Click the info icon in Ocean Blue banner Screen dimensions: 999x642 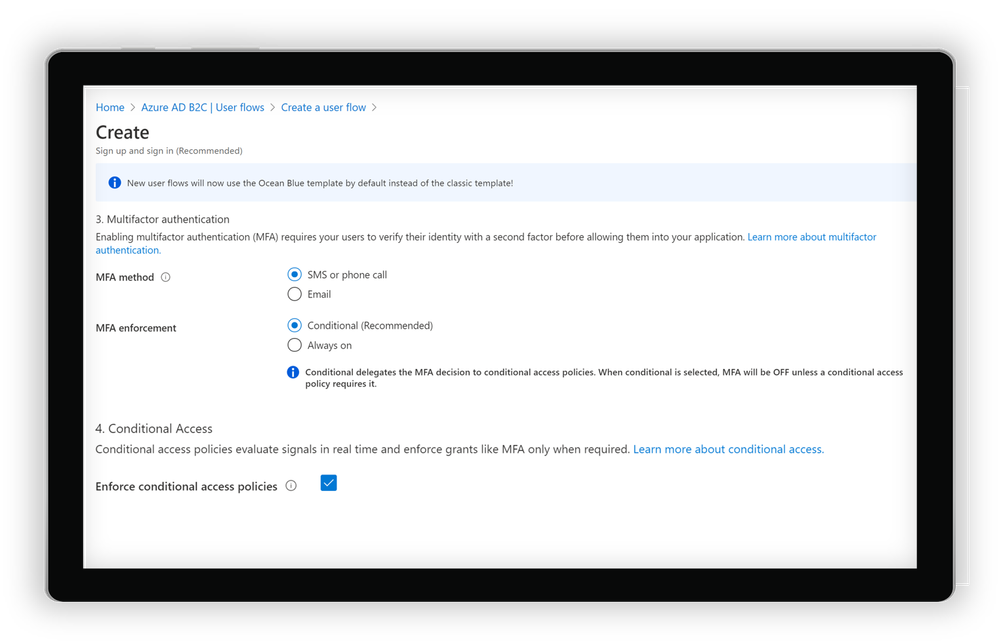(115, 183)
